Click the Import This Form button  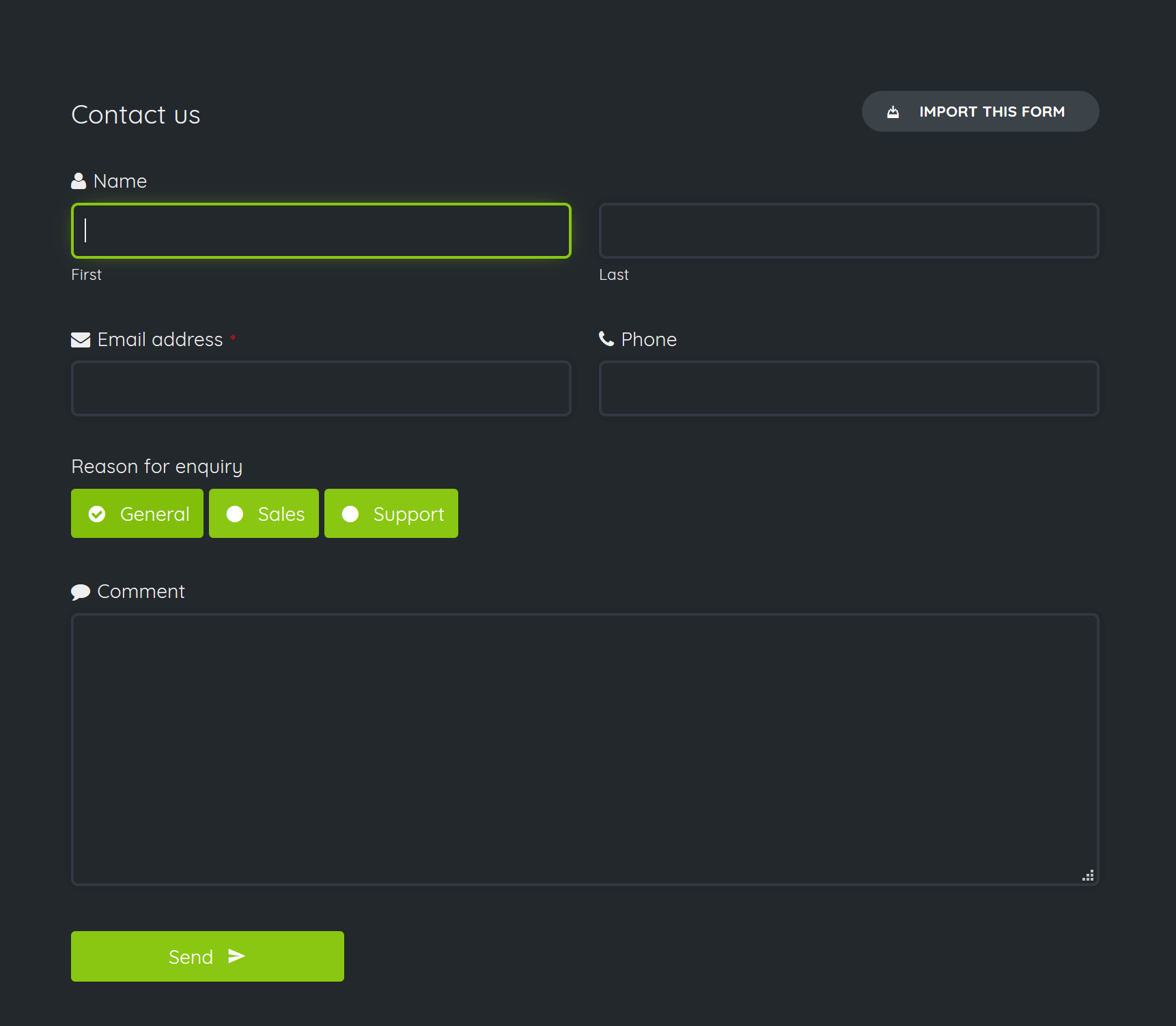pyautogui.click(x=980, y=111)
